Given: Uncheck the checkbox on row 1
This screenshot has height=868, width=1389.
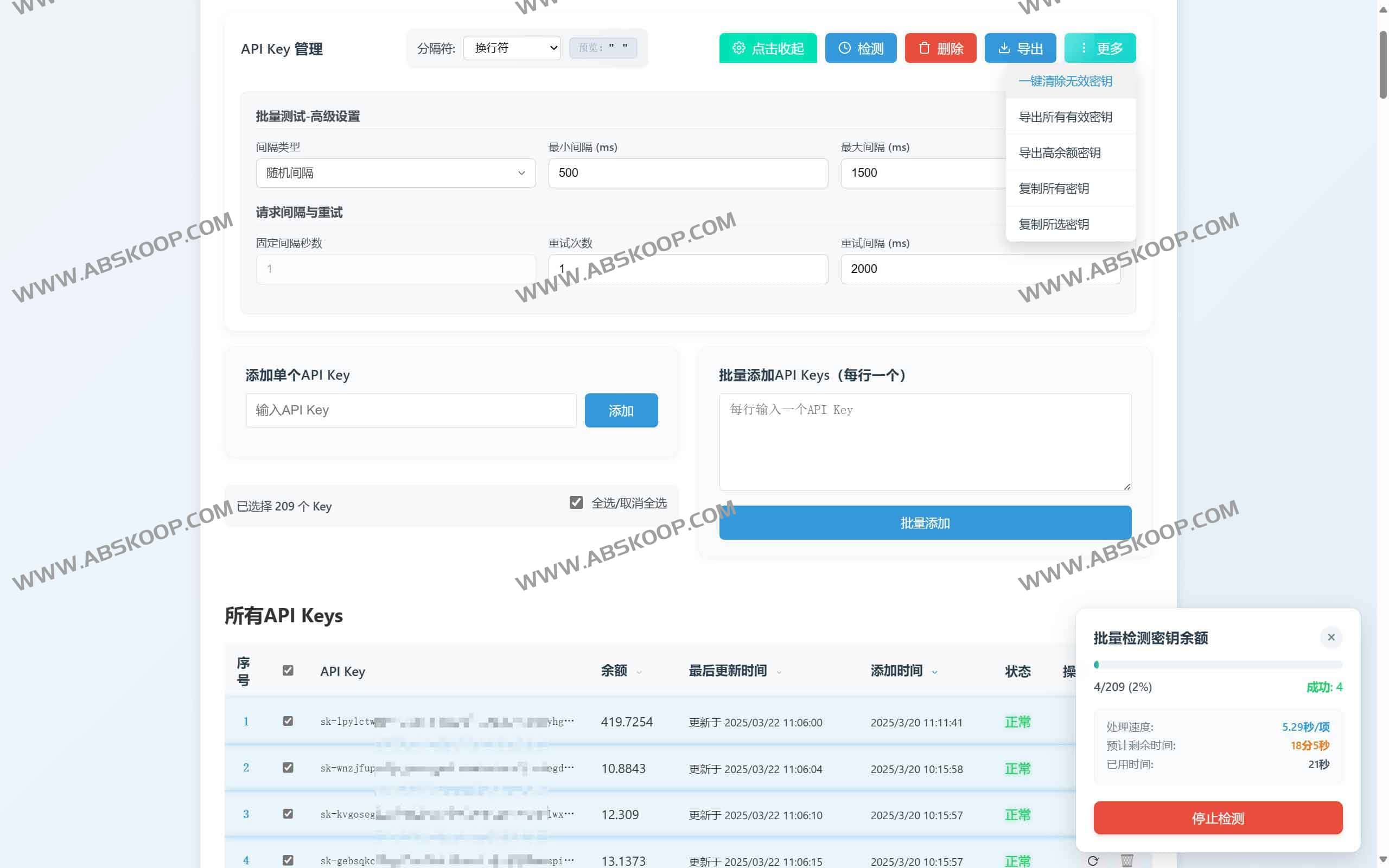Looking at the screenshot, I should (x=288, y=722).
